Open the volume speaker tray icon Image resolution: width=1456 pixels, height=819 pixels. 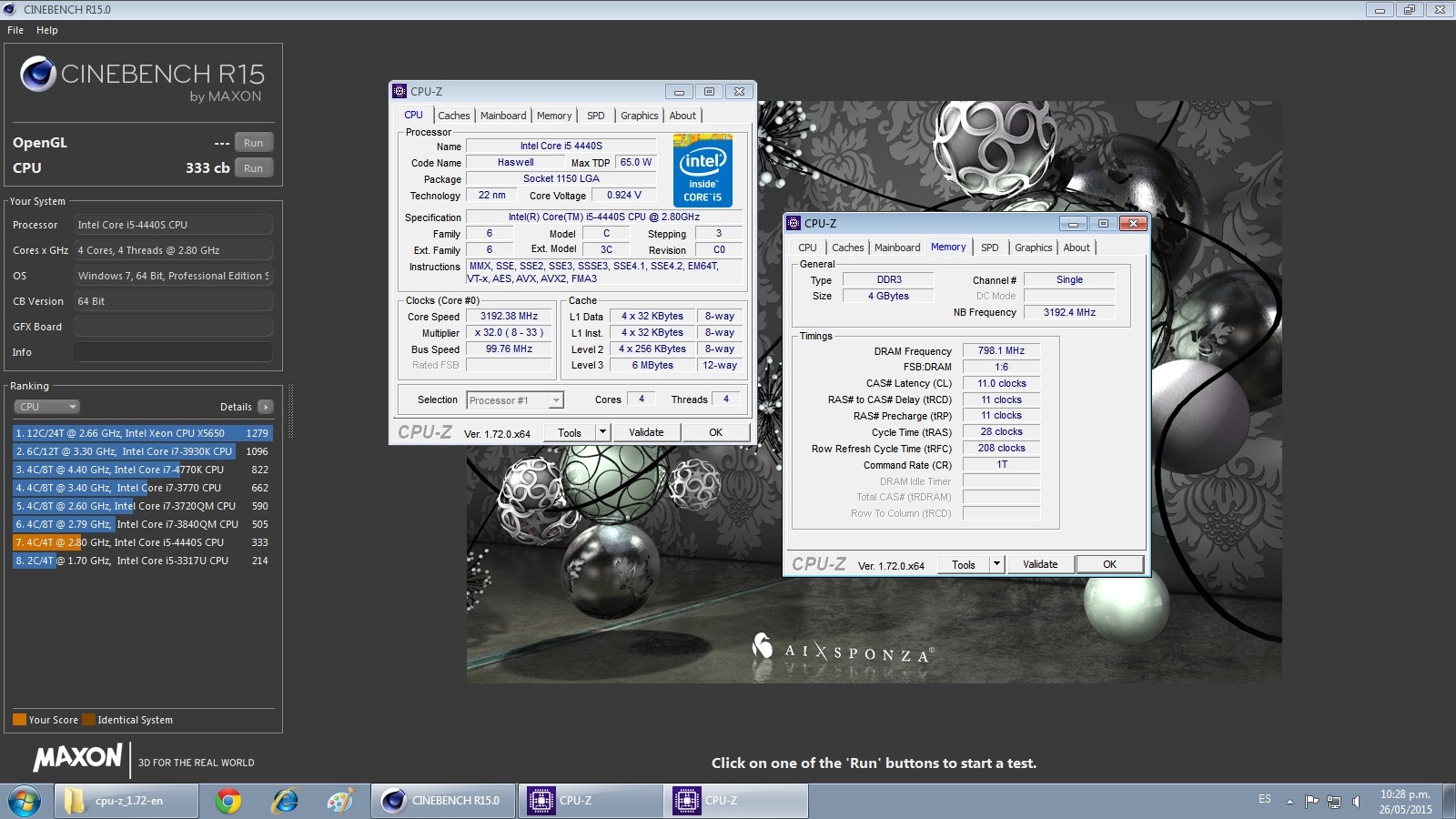pyautogui.click(x=1356, y=802)
